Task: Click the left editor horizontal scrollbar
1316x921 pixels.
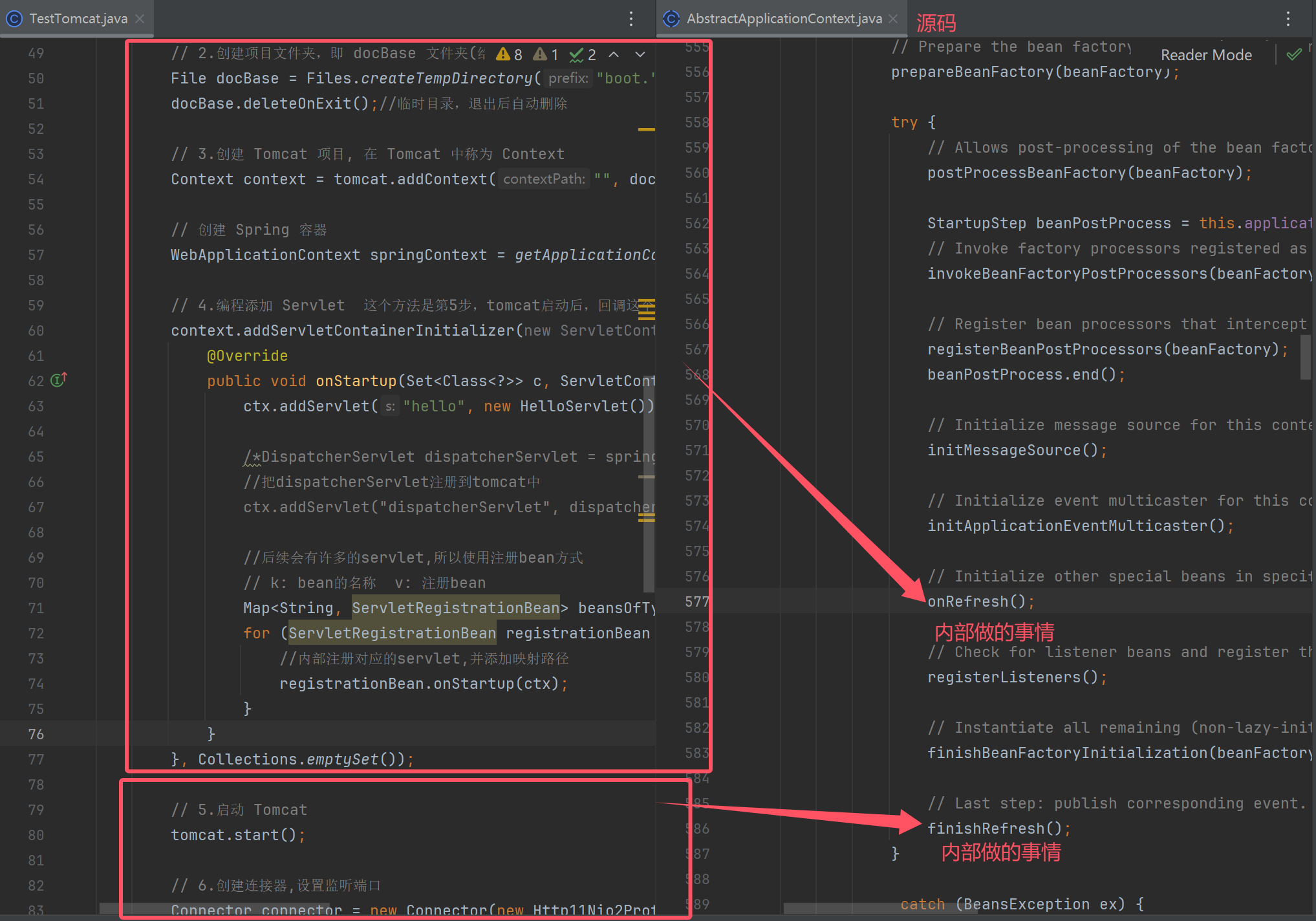Action: click(x=214, y=909)
